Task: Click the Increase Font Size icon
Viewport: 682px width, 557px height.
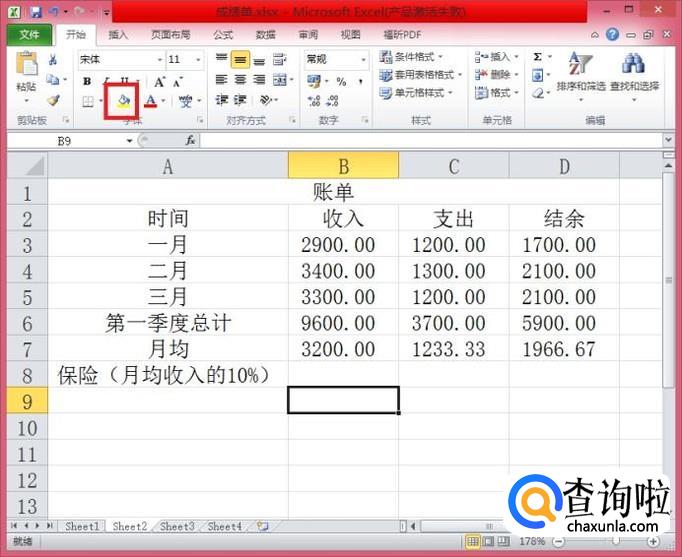Action: [159, 81]
